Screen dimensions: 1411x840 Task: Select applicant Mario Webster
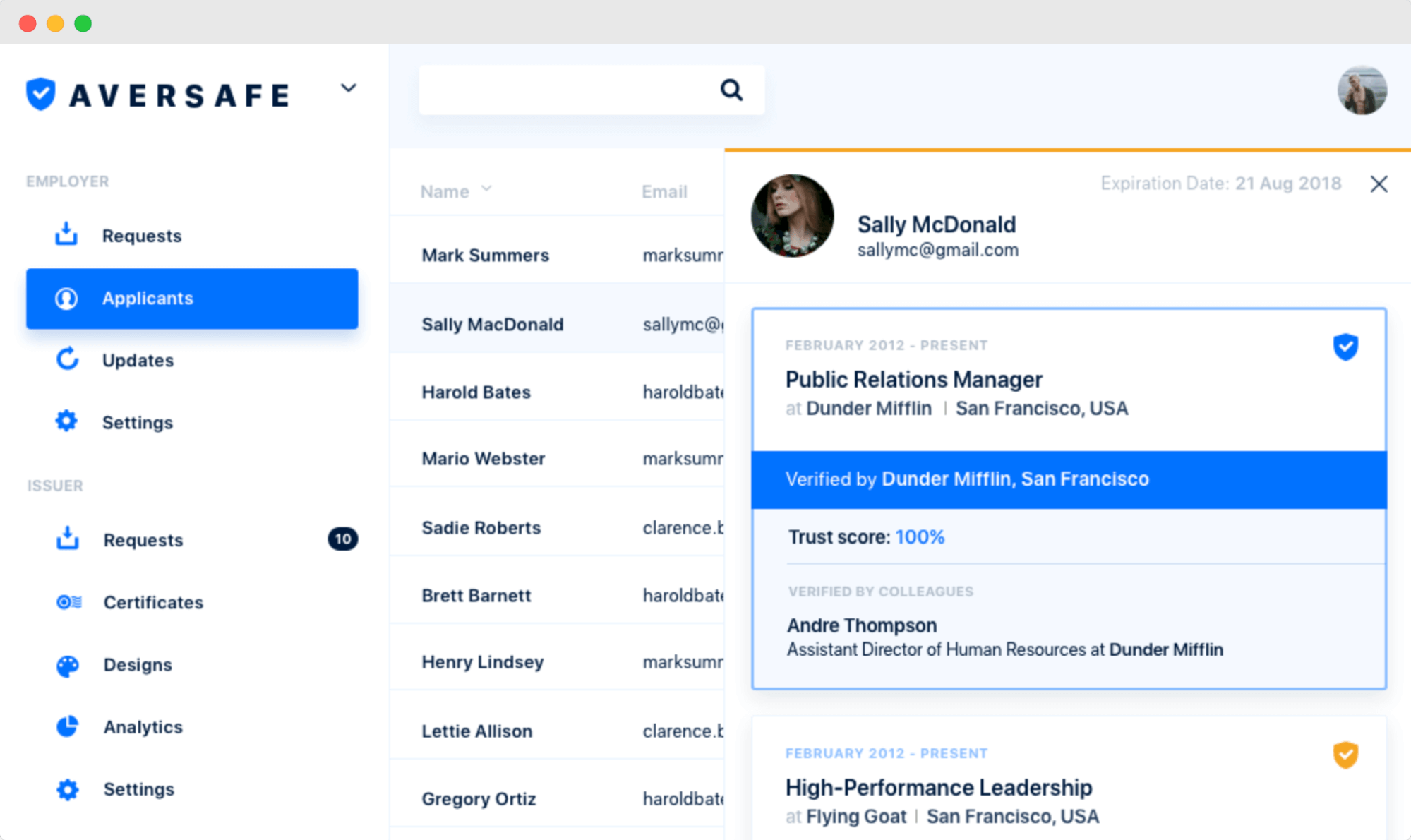484,459
